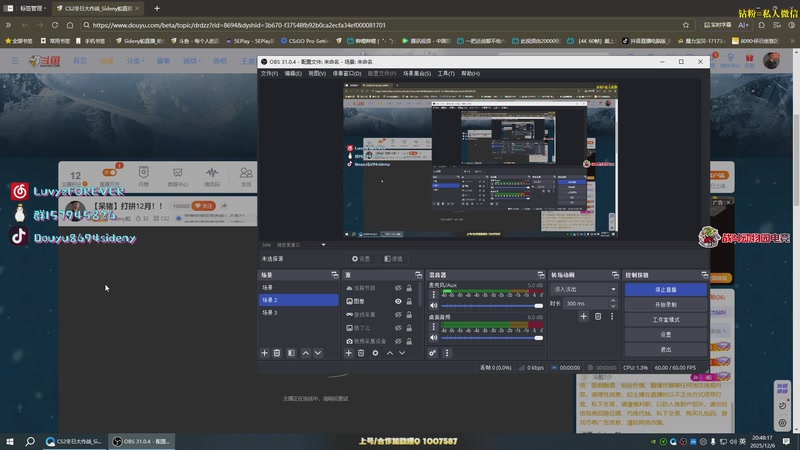
Task: Move source up arrow in Sources panel
Action: [390, 353]
